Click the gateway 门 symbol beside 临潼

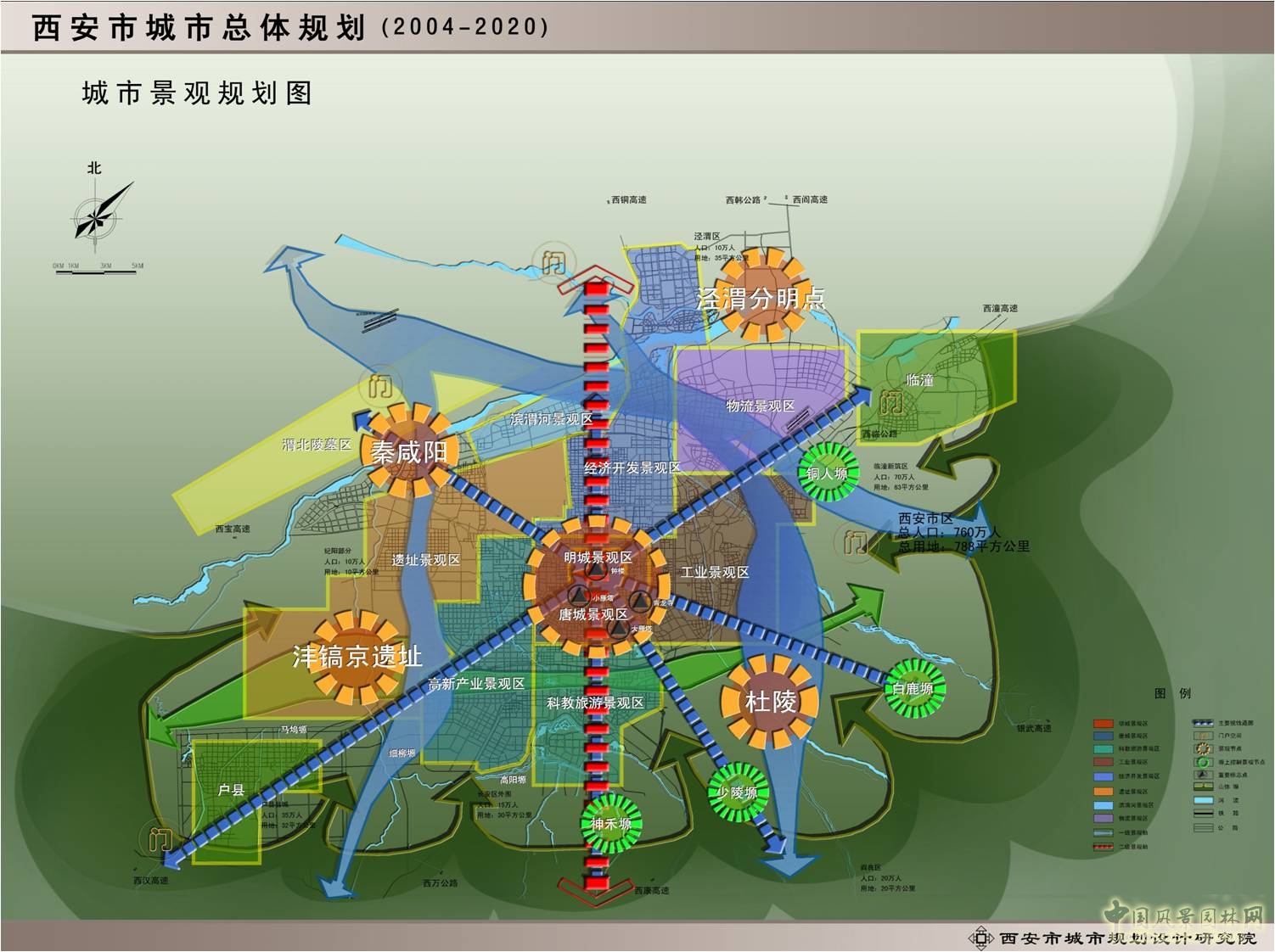890,401
